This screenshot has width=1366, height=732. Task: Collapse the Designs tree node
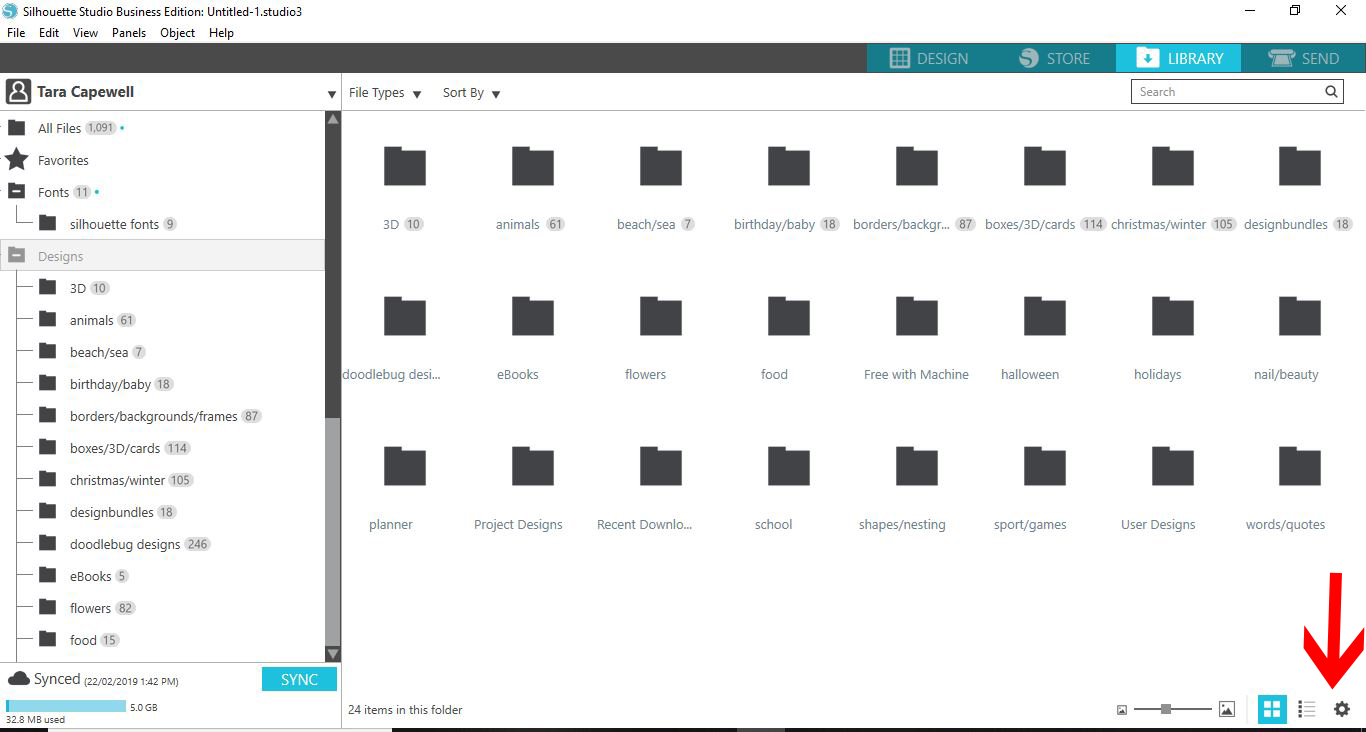point(17,255)
